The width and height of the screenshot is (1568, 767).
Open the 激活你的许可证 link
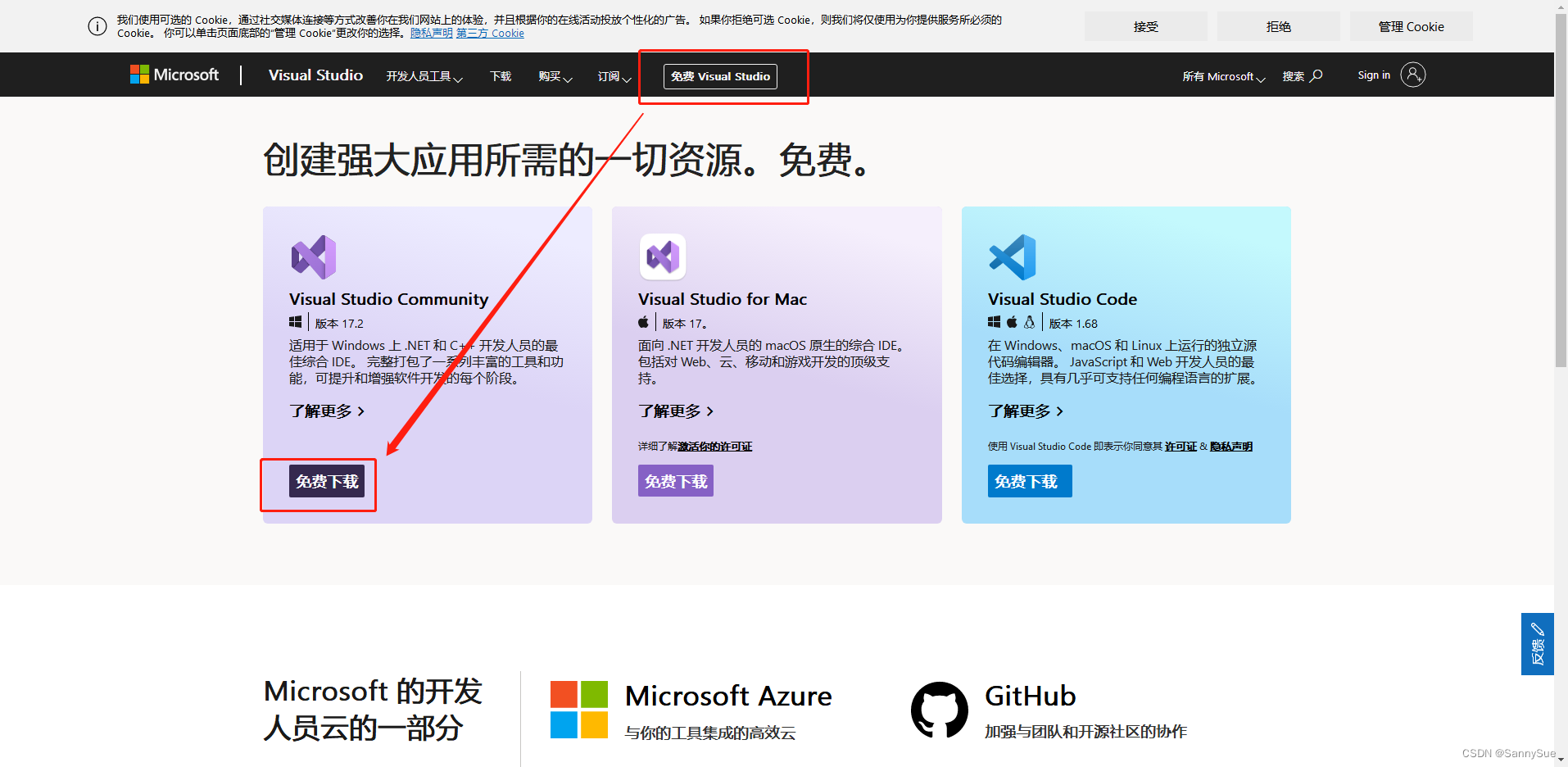(715, 447)
